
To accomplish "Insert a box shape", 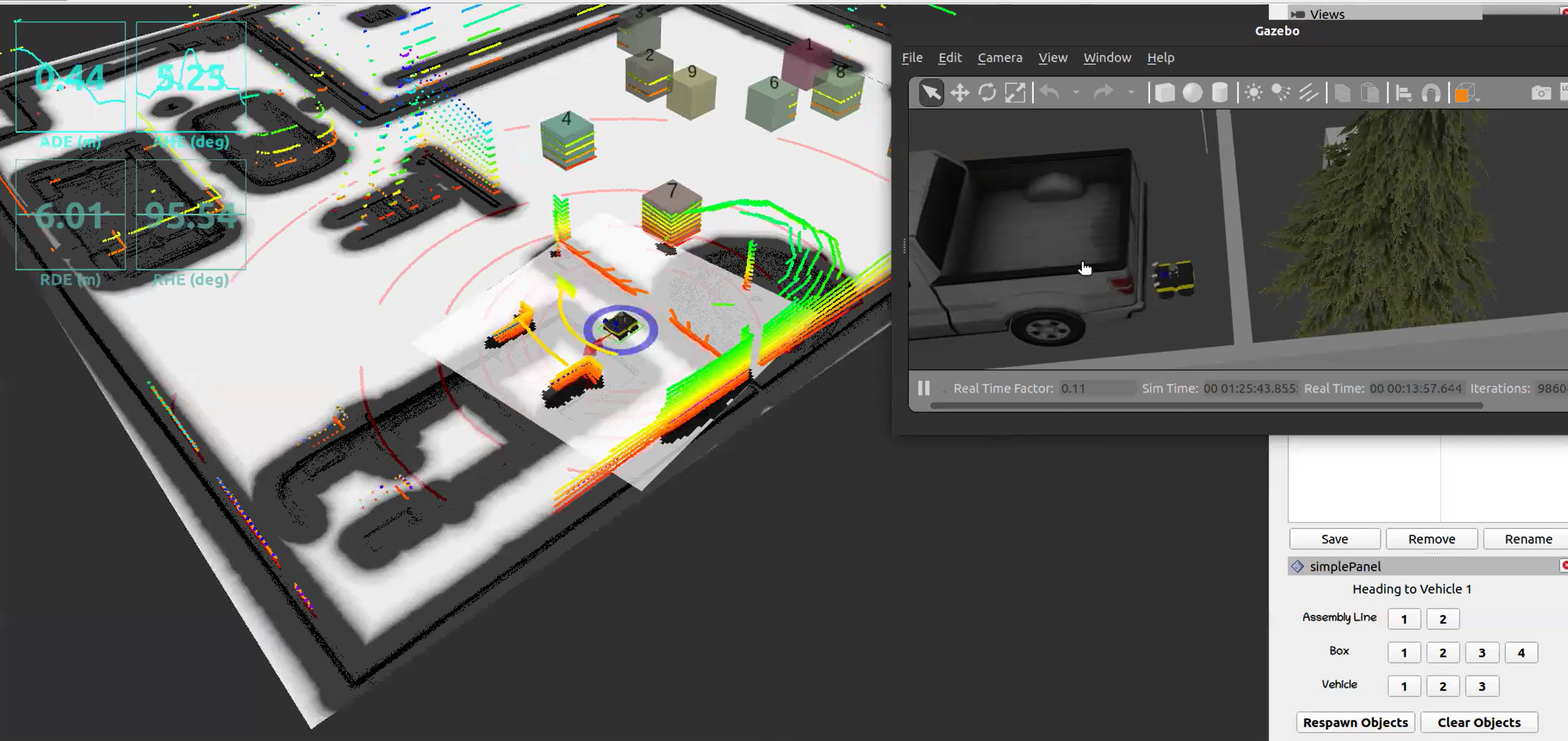I will tap(1164, 93).
